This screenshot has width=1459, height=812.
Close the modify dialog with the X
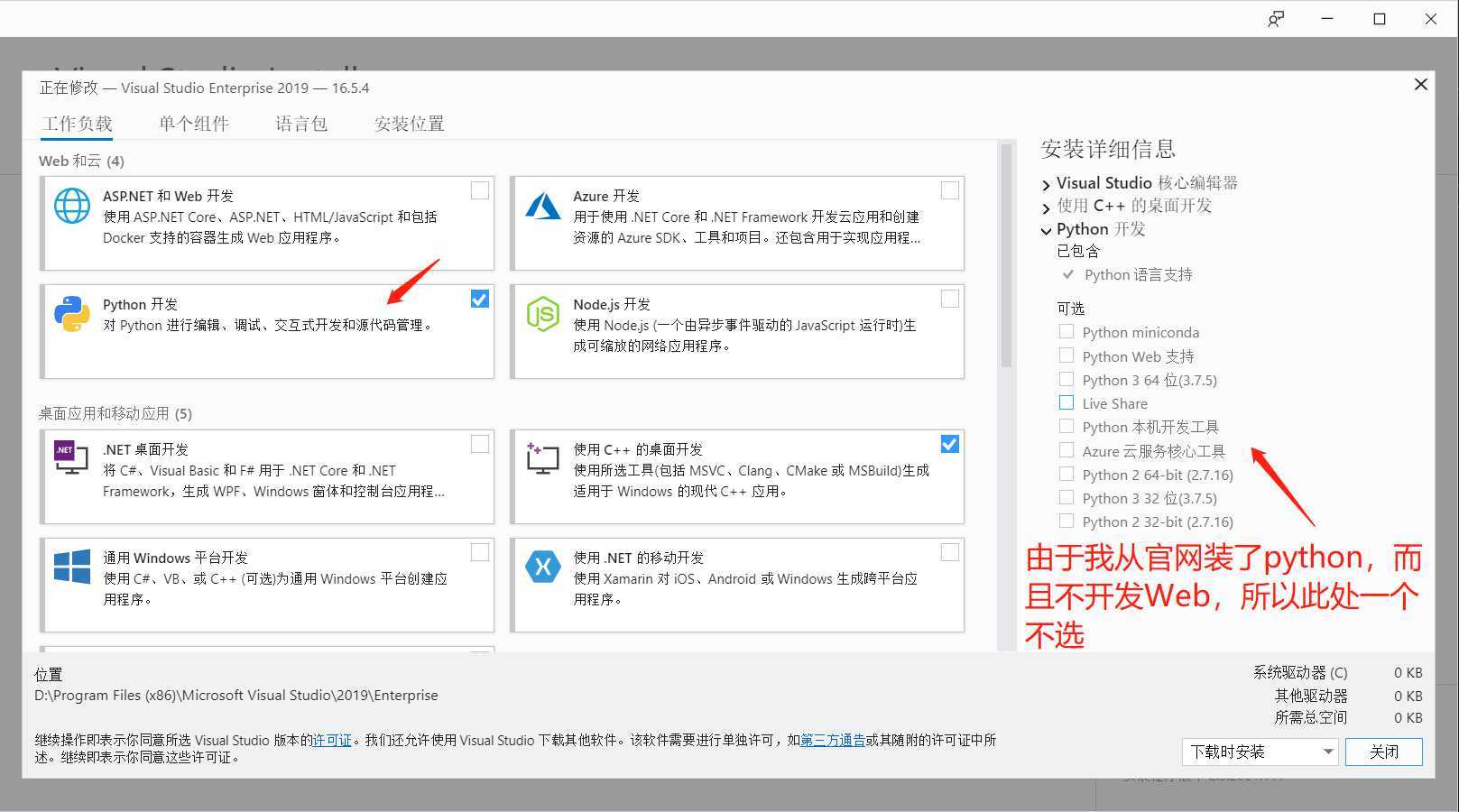1420,84
